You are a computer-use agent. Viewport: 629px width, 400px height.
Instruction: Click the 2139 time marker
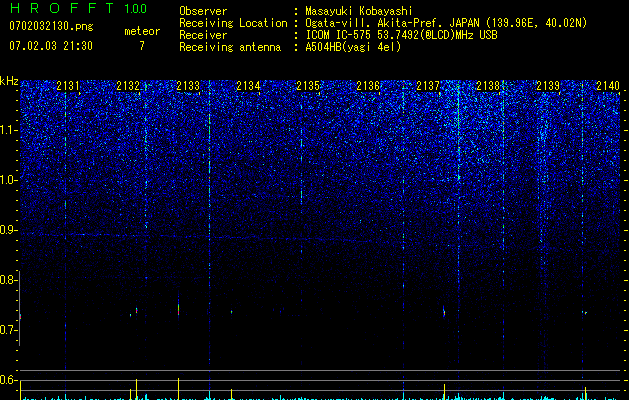pyautogui.click(x=548, y=86)
